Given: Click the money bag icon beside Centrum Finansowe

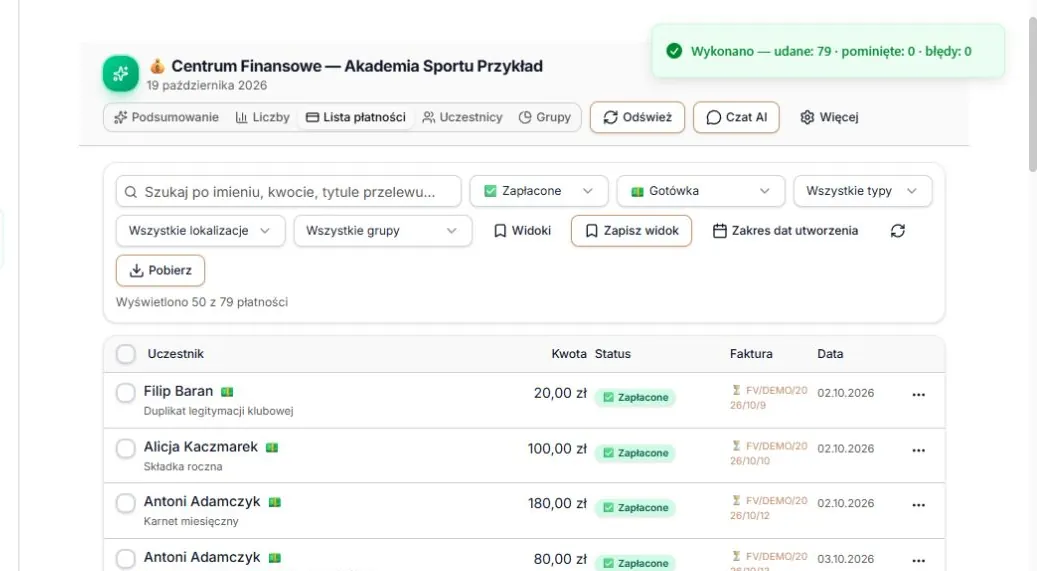Looking at the screenshot, I should point(157,66).
